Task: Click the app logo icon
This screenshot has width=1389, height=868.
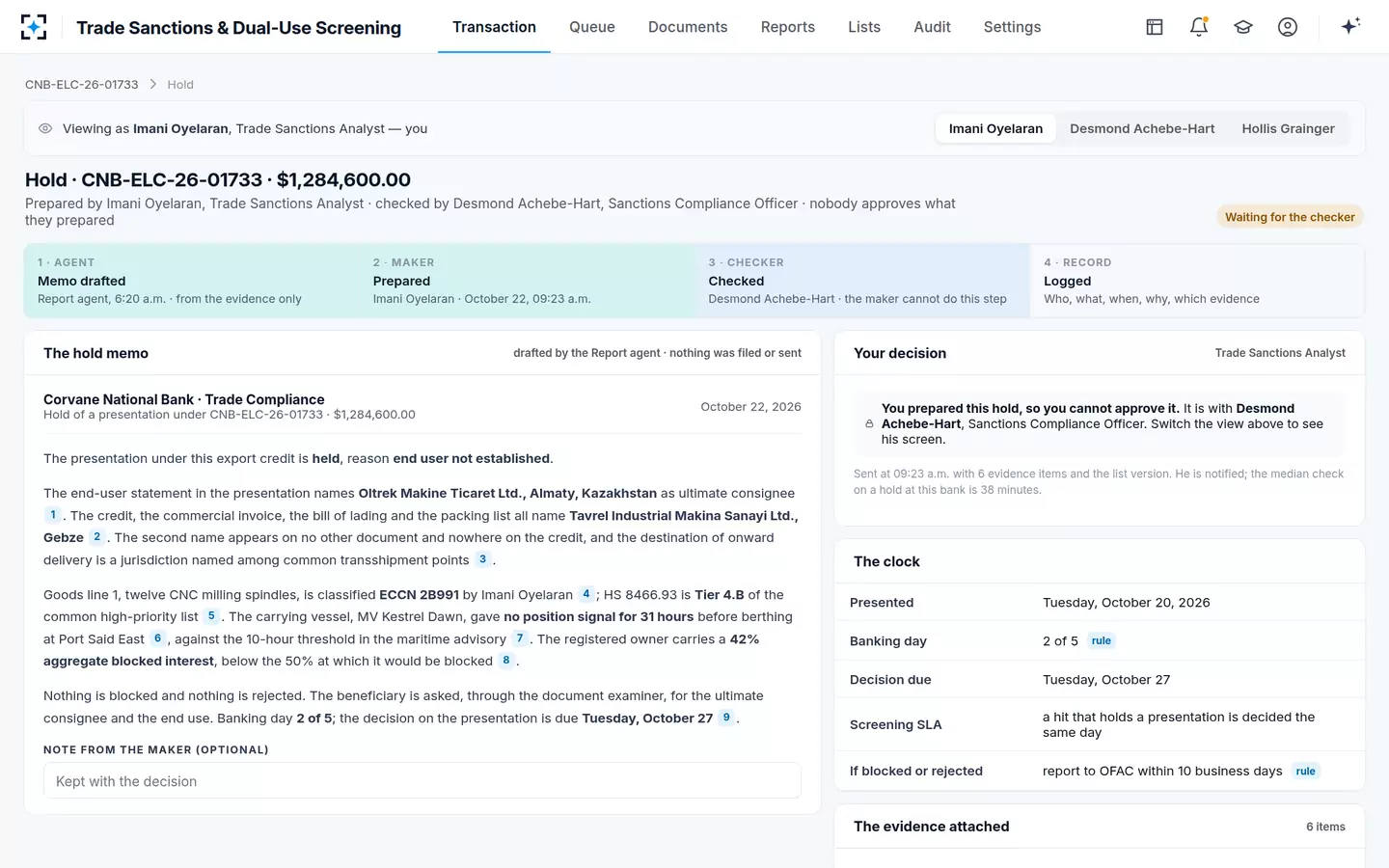Action: click(34, 27)
